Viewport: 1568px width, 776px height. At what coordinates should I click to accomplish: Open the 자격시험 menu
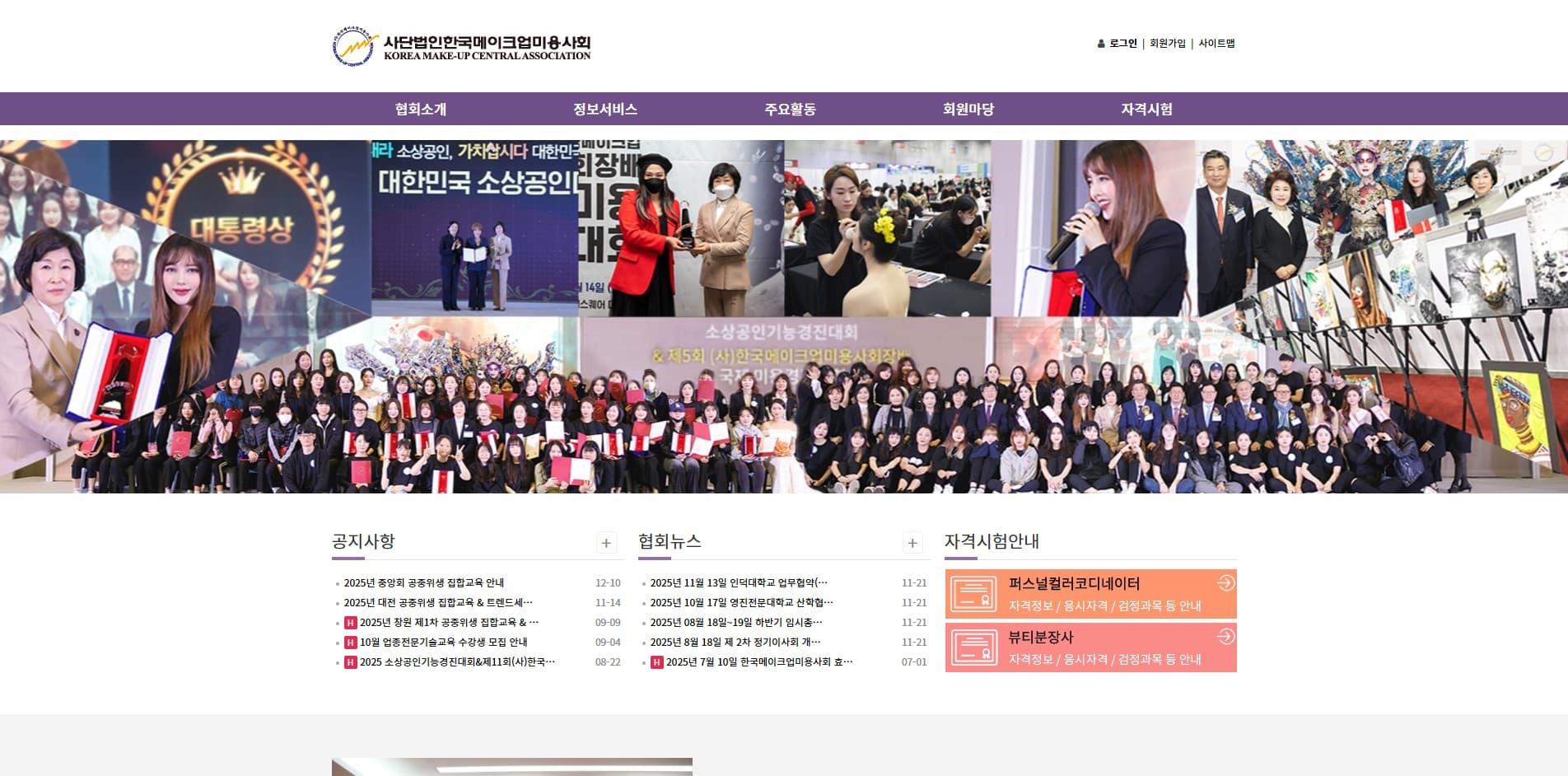point(1146,109)
